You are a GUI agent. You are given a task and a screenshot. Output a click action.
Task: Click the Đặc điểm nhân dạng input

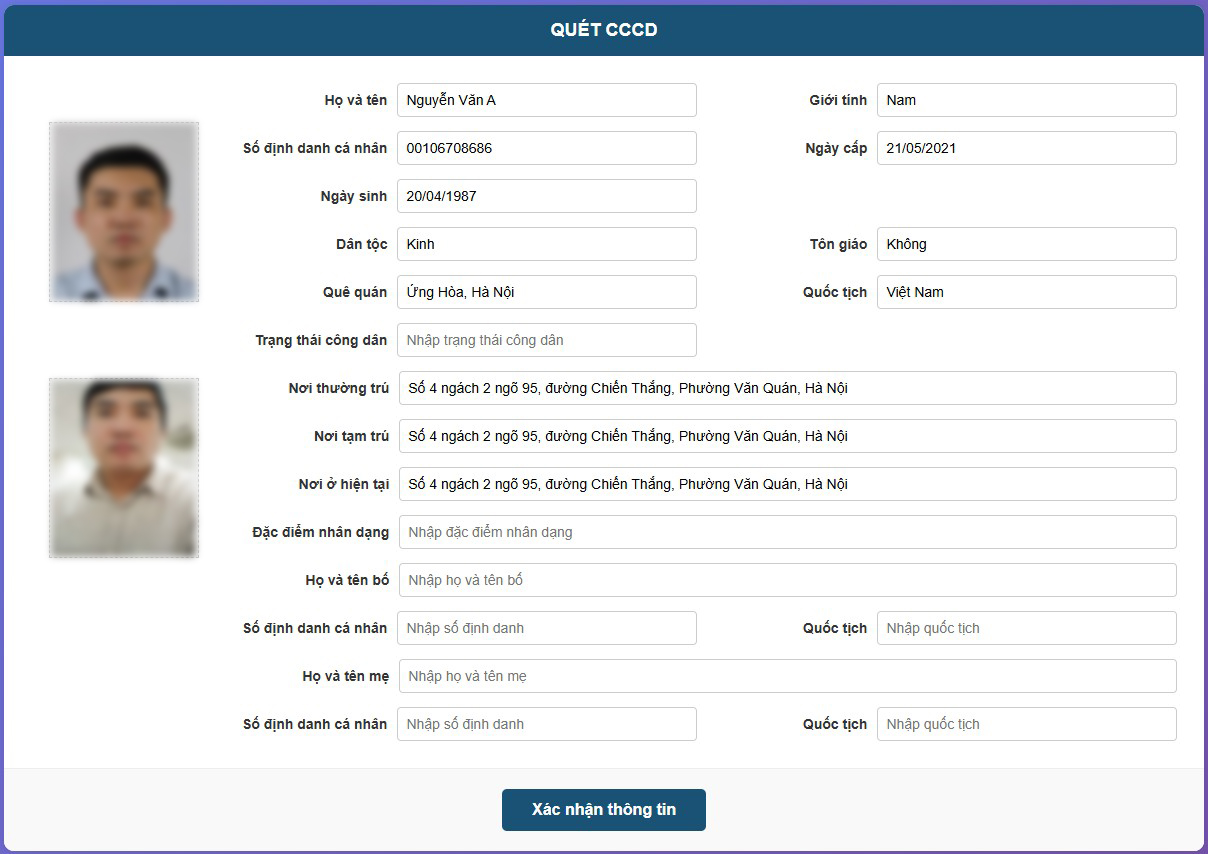tap(787, 532)
